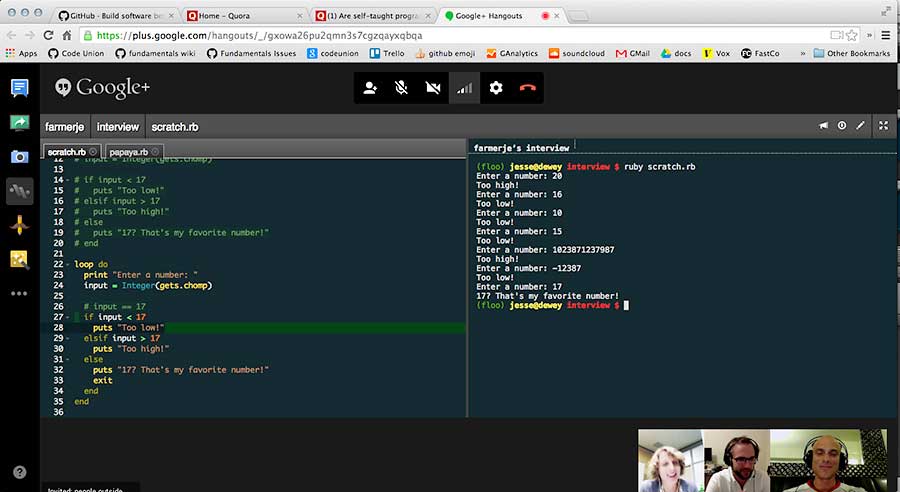Start screenshare from the left sidebar
Screen dimensions: 900x492
[19, 122]
